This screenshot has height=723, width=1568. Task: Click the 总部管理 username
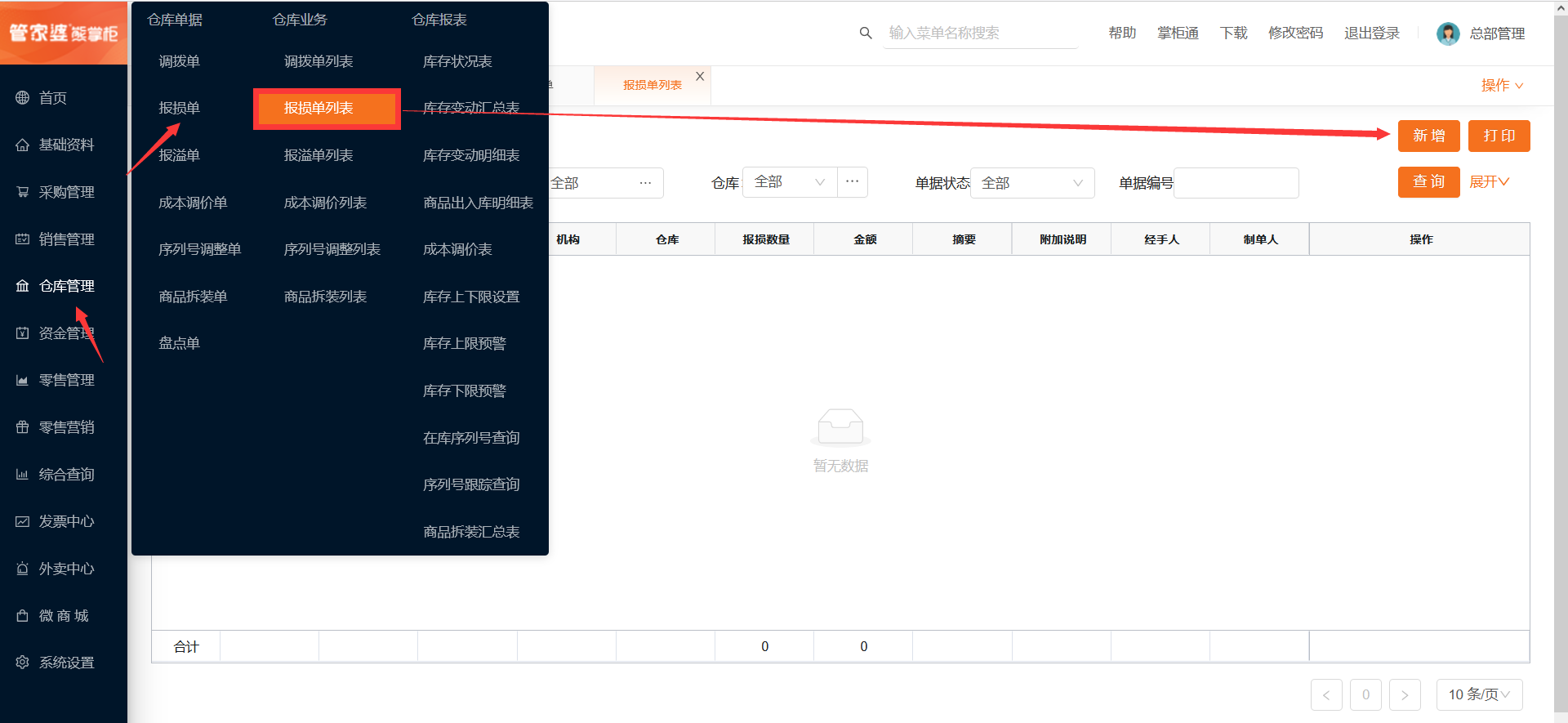click(1498, 33)
